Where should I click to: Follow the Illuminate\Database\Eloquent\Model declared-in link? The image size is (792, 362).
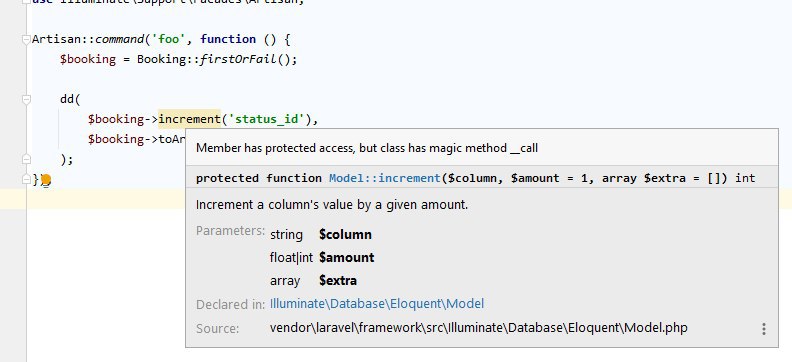tap(377, 304)
